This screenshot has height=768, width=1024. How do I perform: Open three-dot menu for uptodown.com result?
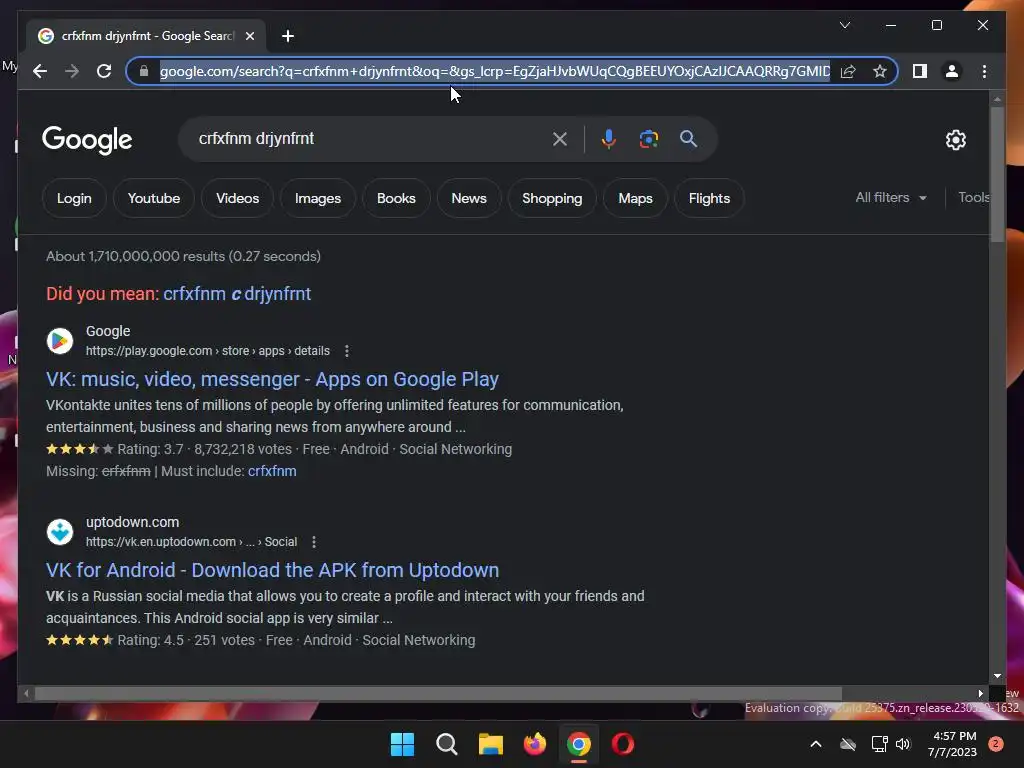tap(314, 542)
